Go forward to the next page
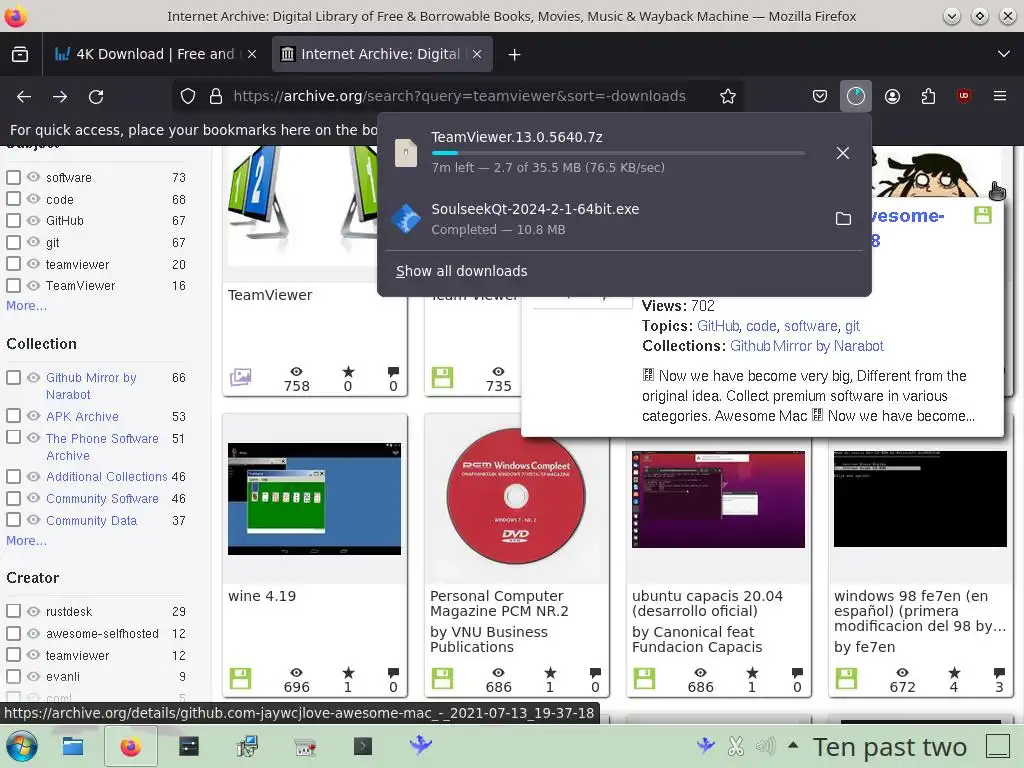 click(x=60, y=97)
